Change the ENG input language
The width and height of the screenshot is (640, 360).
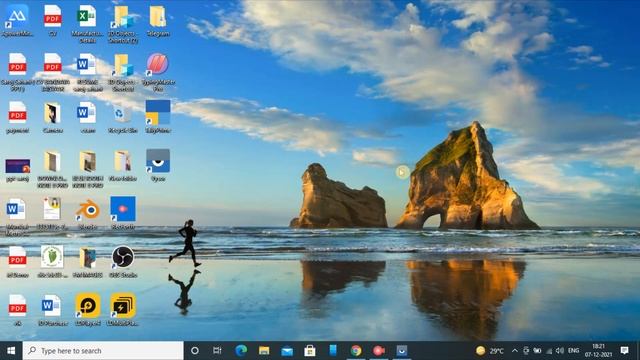coord(573,351)
